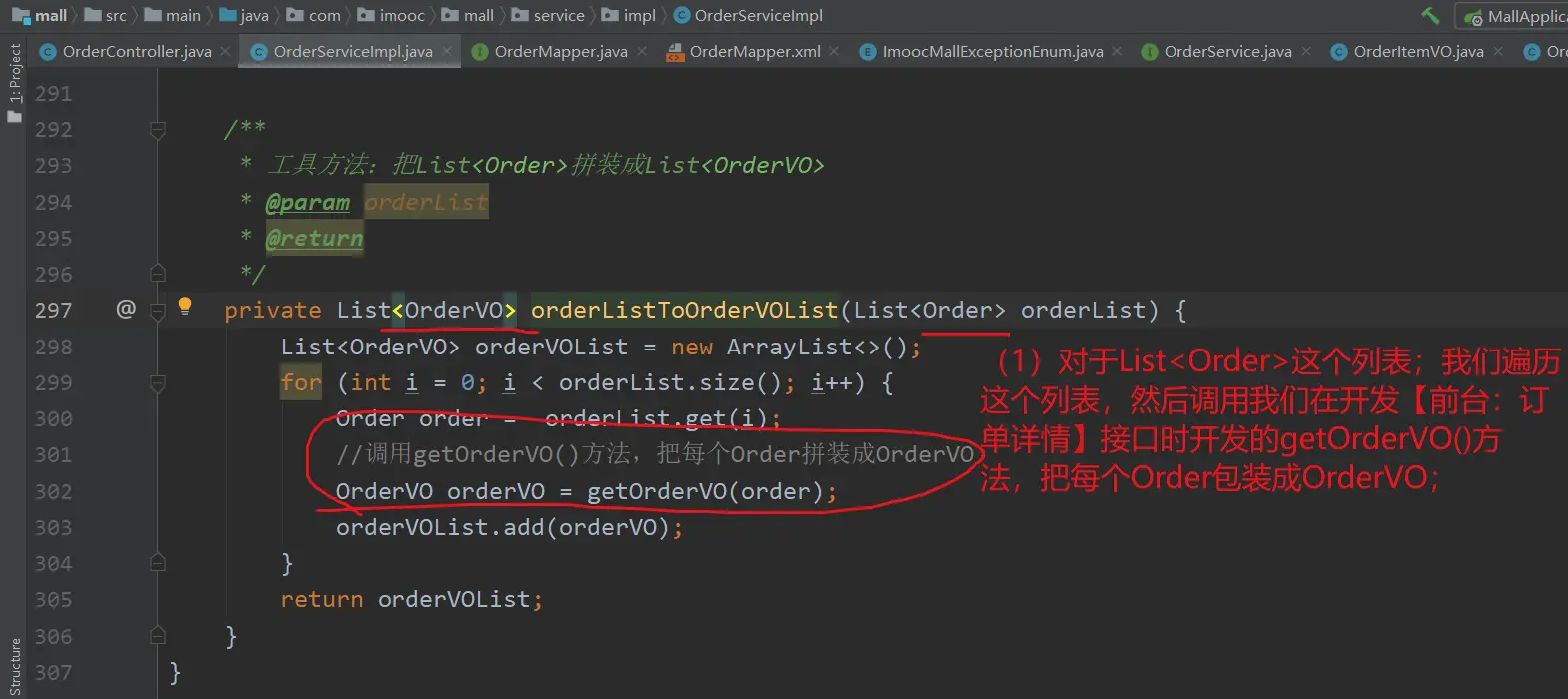Click the src folder breadcrumb
This screenshot has height=699, width=1568.
[x=106, y=15]
